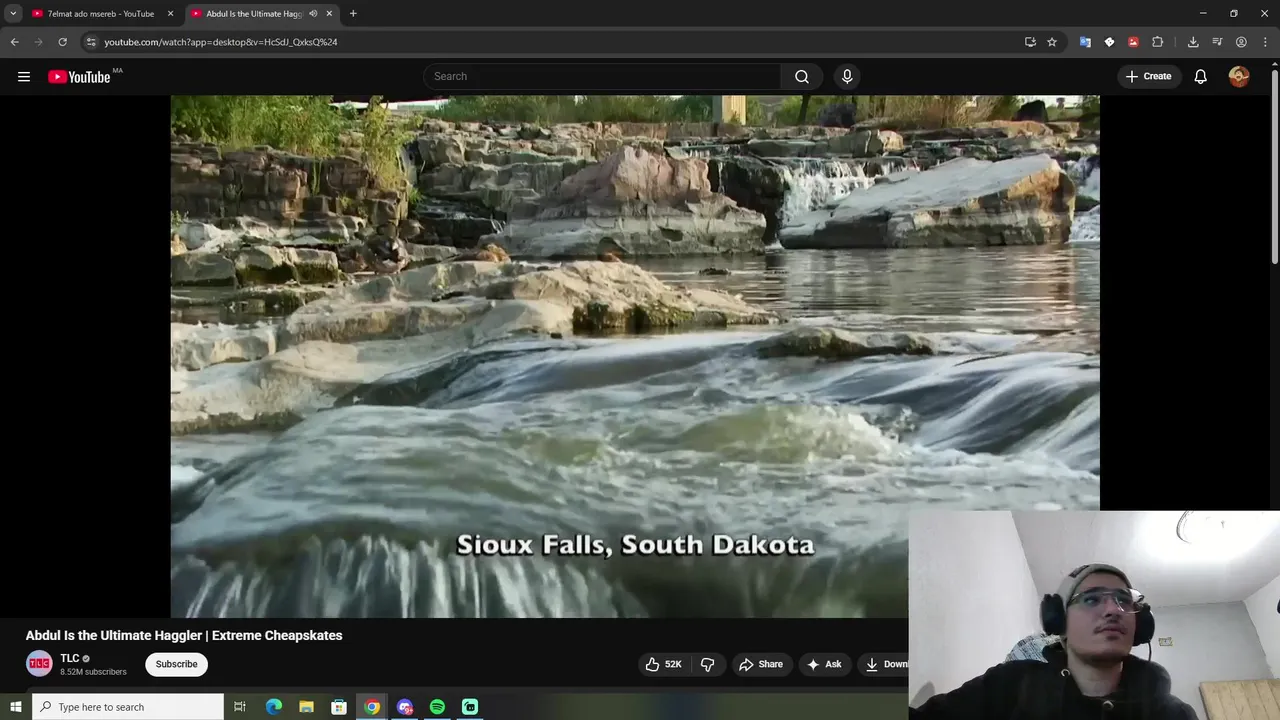Open YouTube notifications bell
The image size is (1280, 720).
tap(1201, 76)
